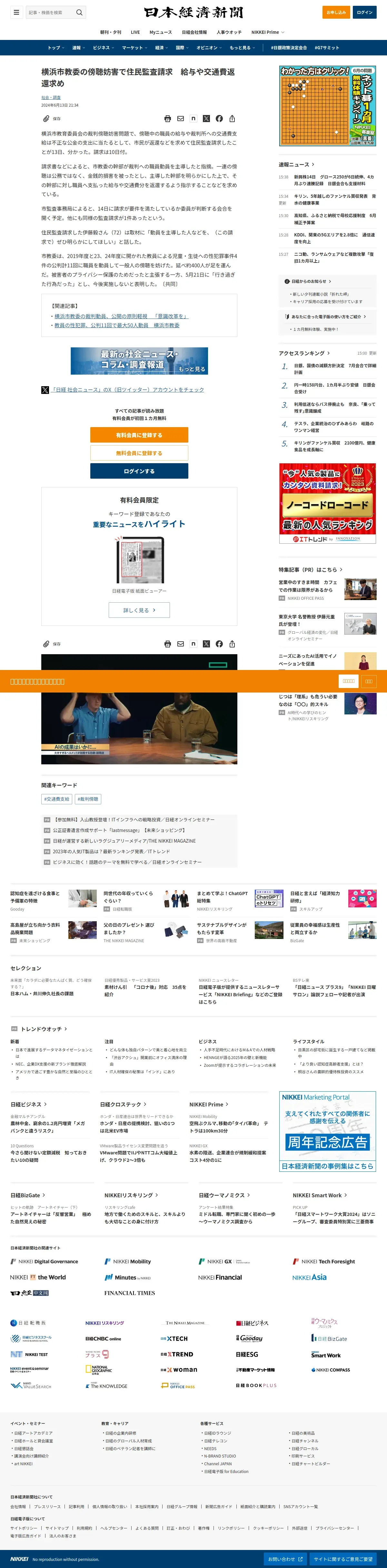The width and height of the screenshot is (387, 1568).
Task: Click the clip save icon below the article
Action: click(x=46, y=643)
